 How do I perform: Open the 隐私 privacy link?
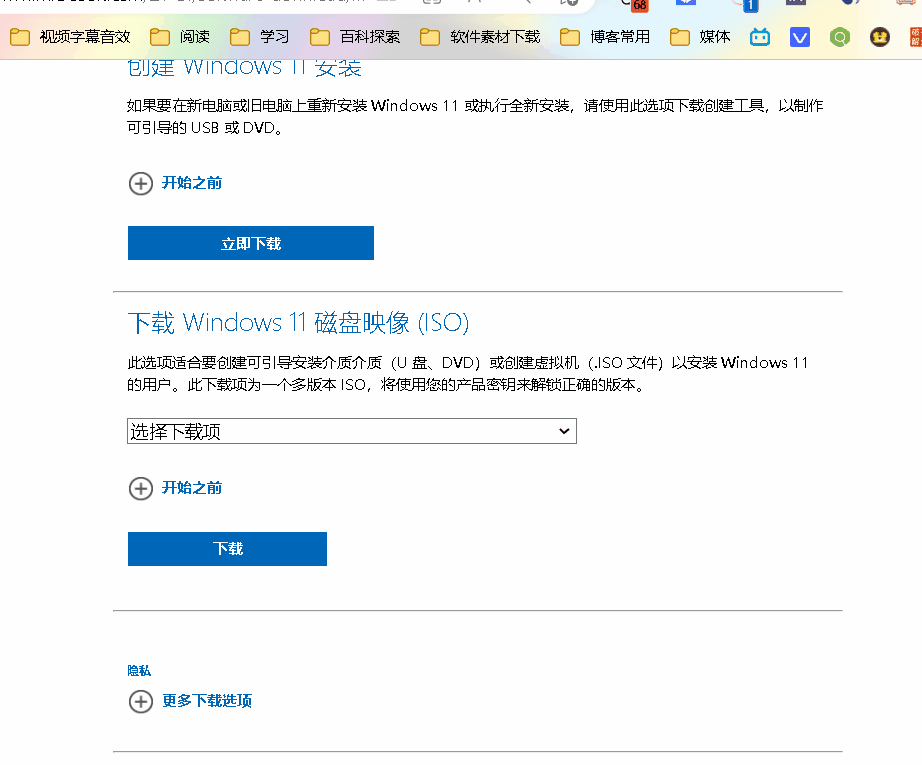pyautogui.click(x=140, y=670)
